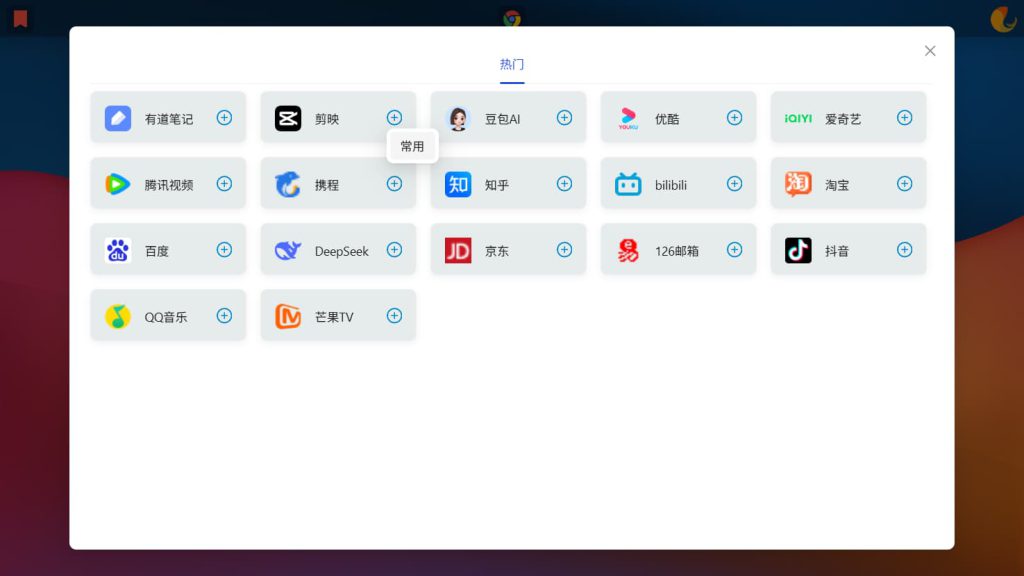Viewport: 1024px width, 576px height.
Task: Click the bilibili TV icon
Action: click(628, 183)
